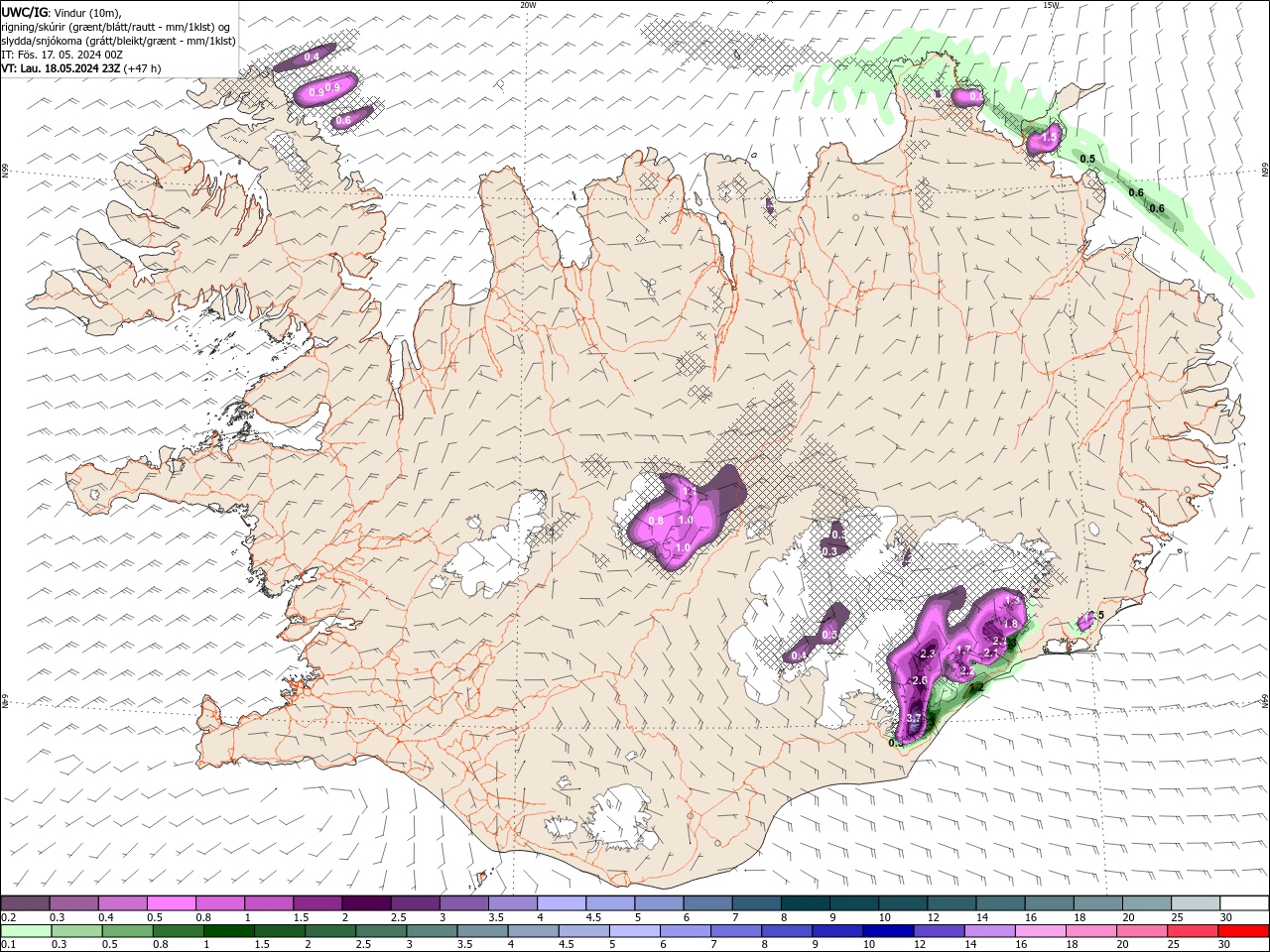This screenshot has width=1270, height=952.
Task: Click the '15W' longitude label
Action: 1052,5
